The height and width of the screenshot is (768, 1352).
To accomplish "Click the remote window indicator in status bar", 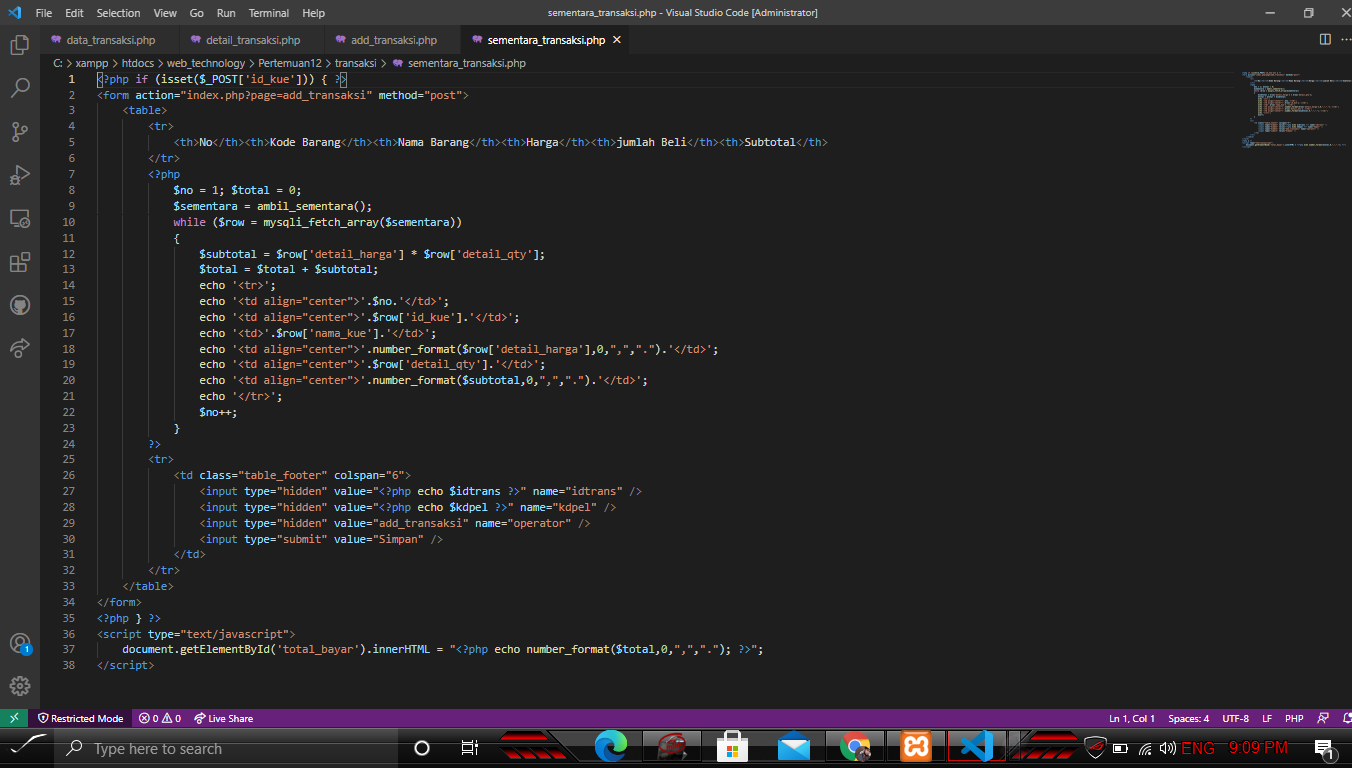I will pyautogui.click(x=14, y=718).
